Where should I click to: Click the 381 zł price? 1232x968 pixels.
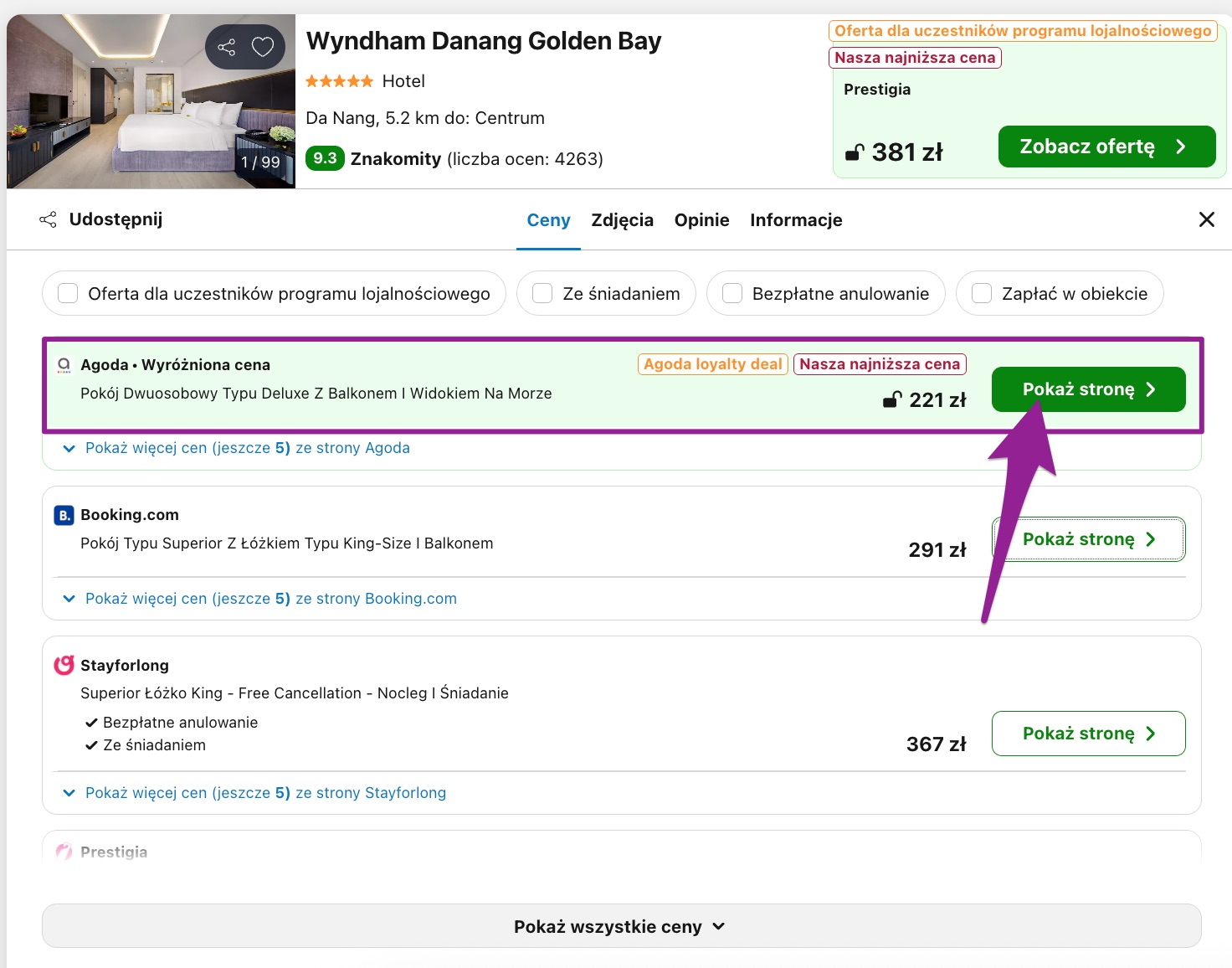(907, 152)
